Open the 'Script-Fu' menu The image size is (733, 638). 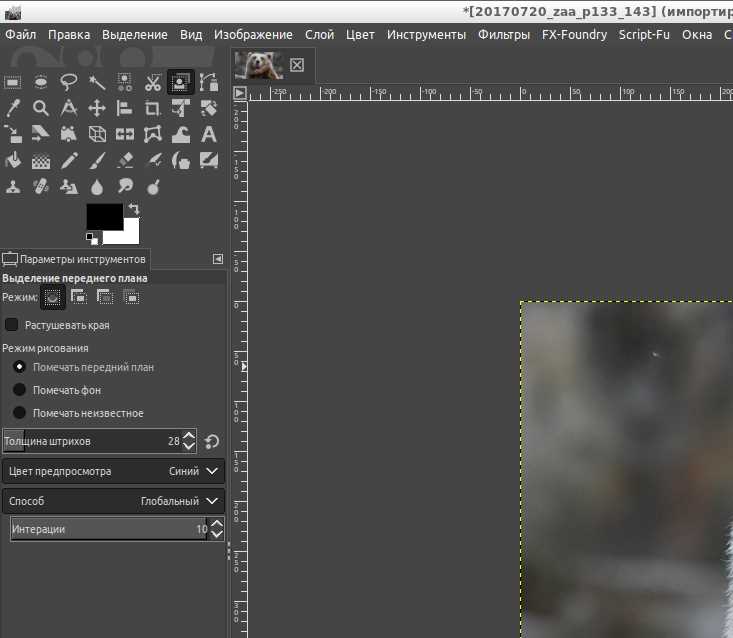644,35
